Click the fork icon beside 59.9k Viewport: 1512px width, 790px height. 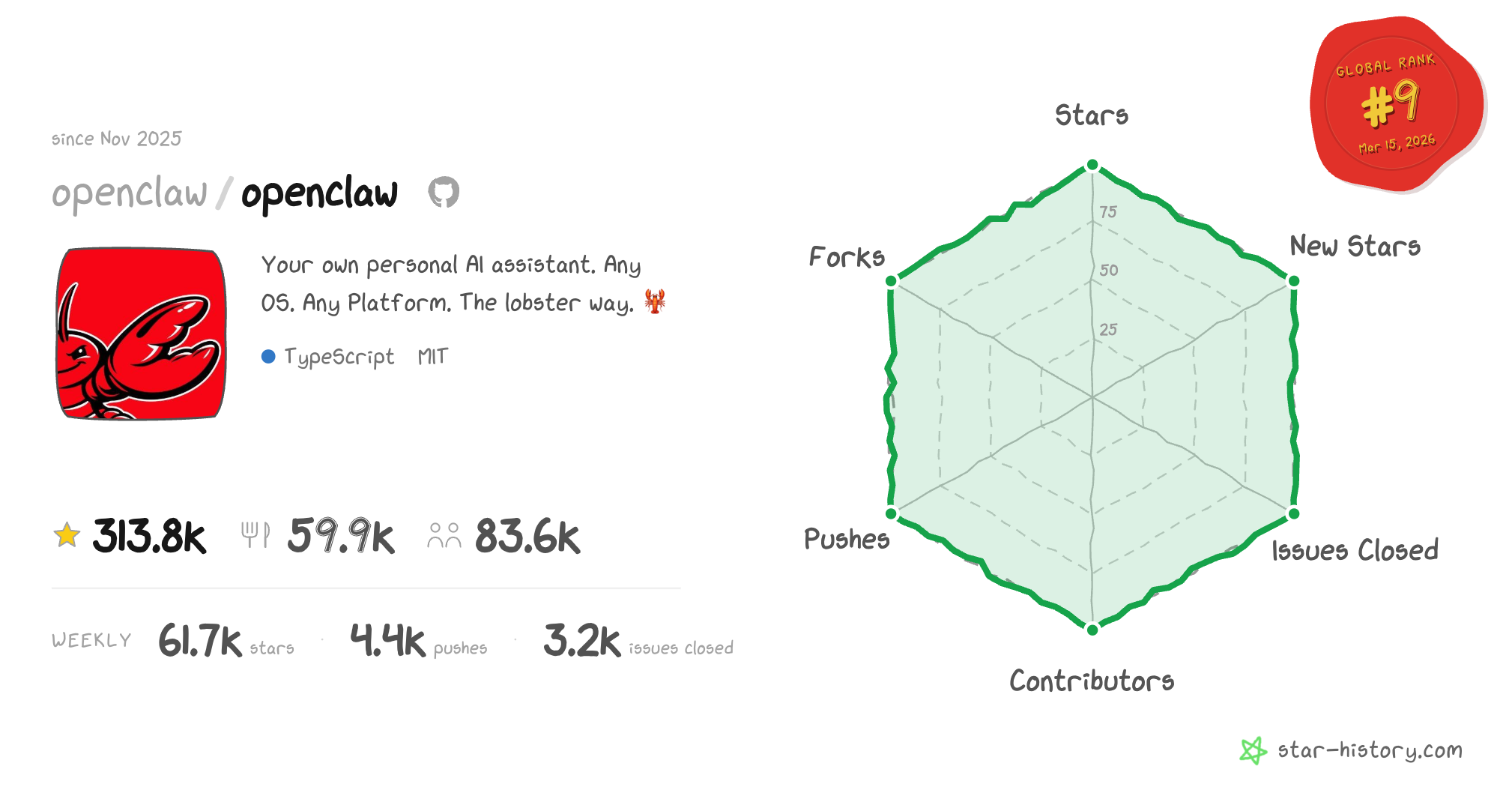point(255,535)
